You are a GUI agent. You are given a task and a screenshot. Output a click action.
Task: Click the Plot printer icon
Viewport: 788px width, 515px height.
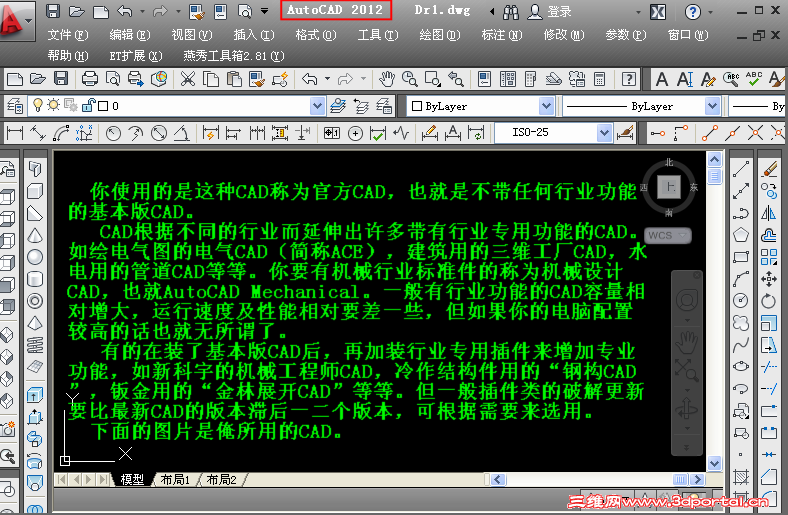[x=89, y=79]
